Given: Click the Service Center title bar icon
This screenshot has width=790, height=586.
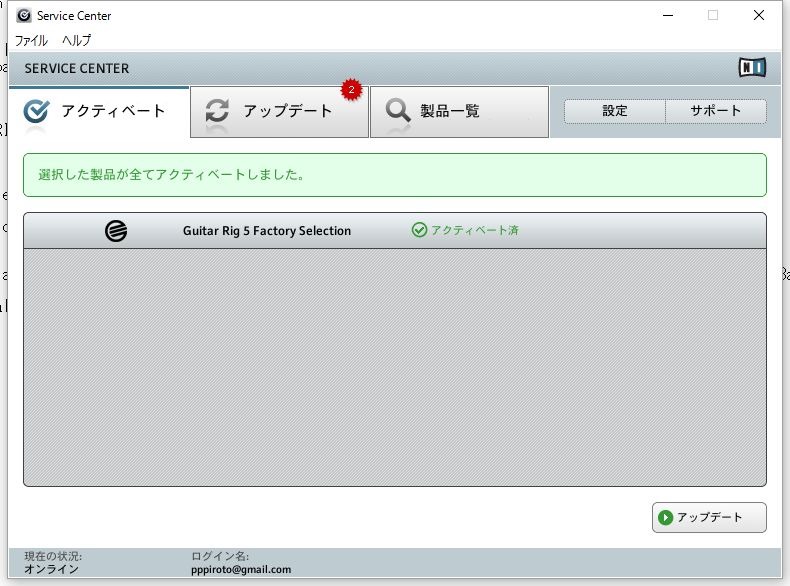Looking at the screenshot, I should (24, 15).
